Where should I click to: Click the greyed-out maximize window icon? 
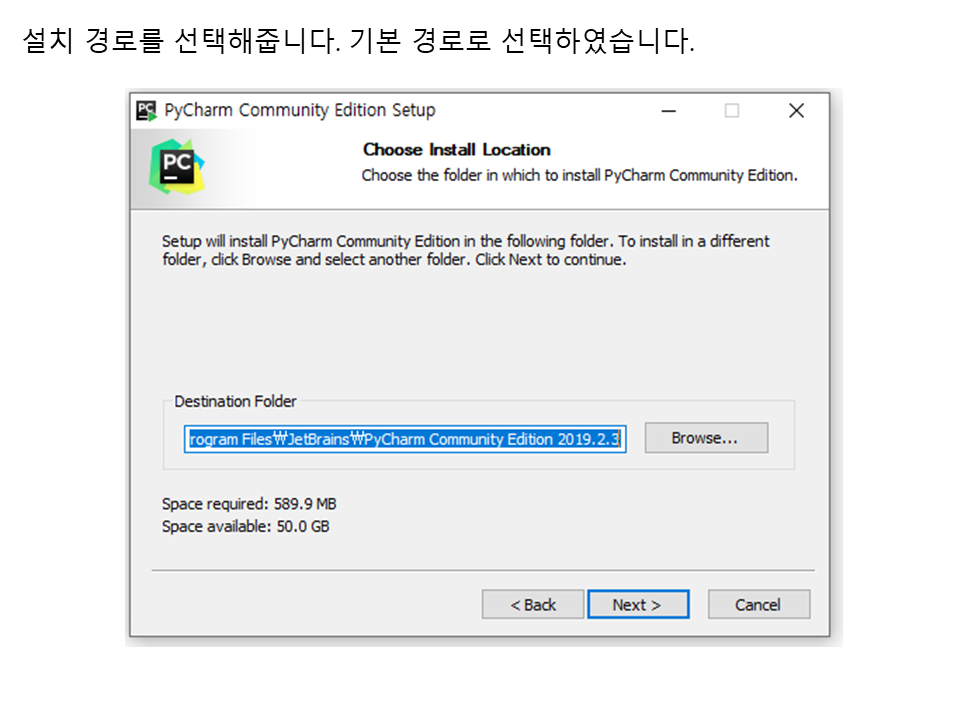pos(732,111)
